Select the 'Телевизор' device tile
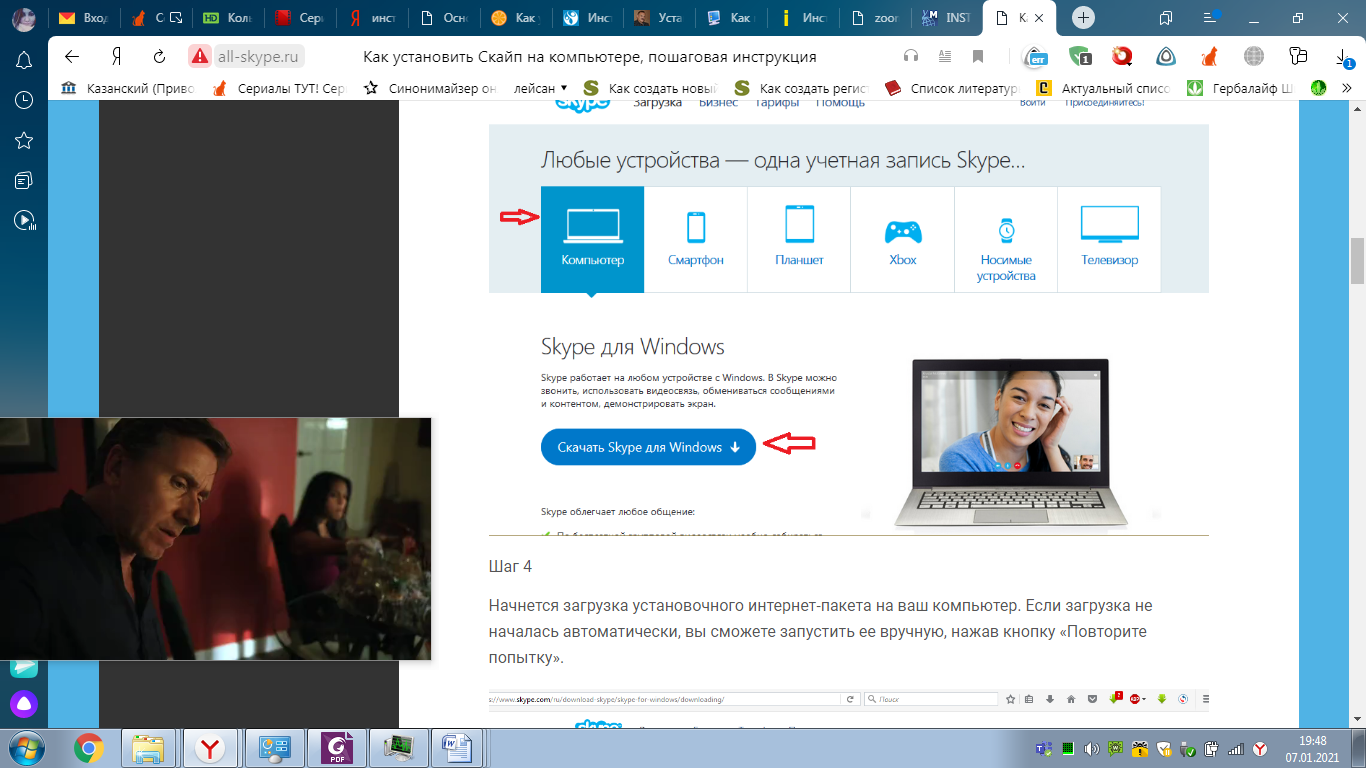 tap(1109, 239)
